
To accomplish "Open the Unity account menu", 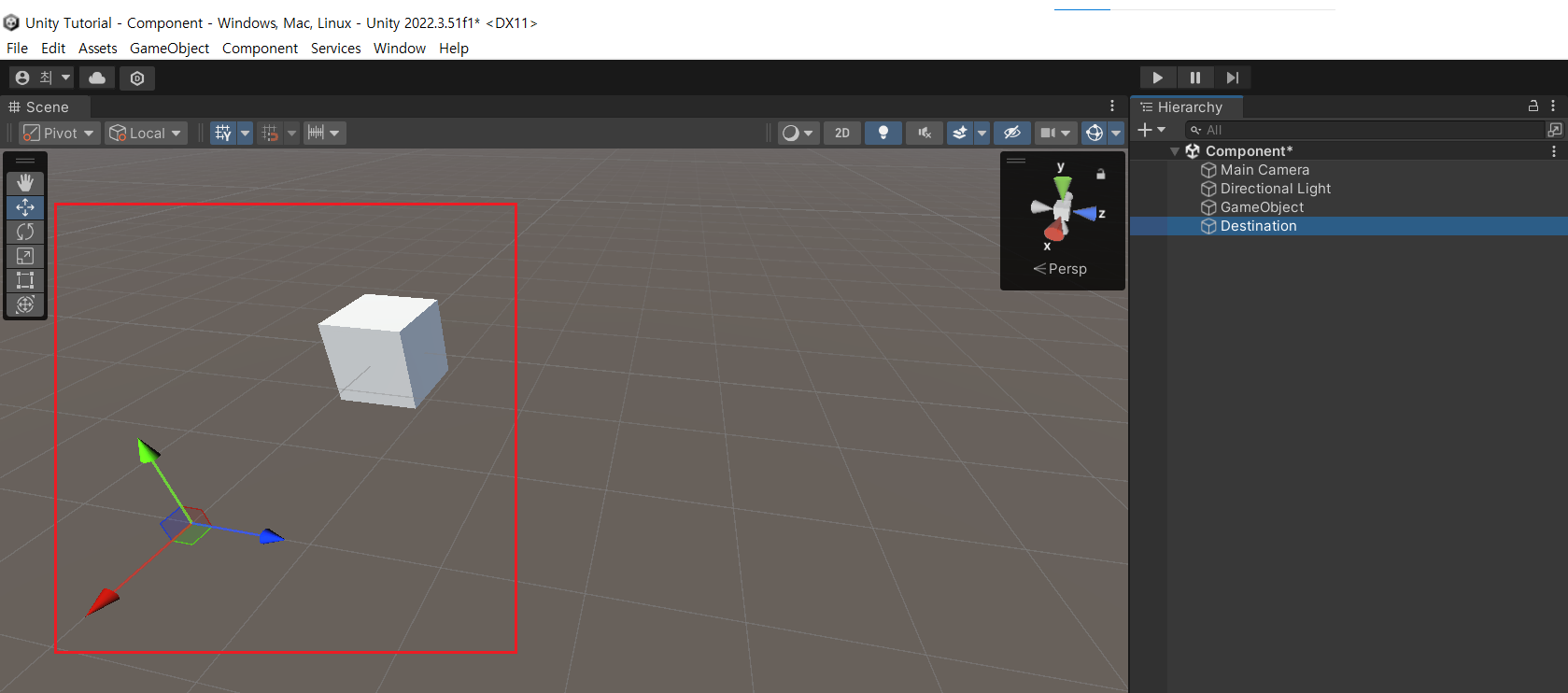I will [42, 78].
